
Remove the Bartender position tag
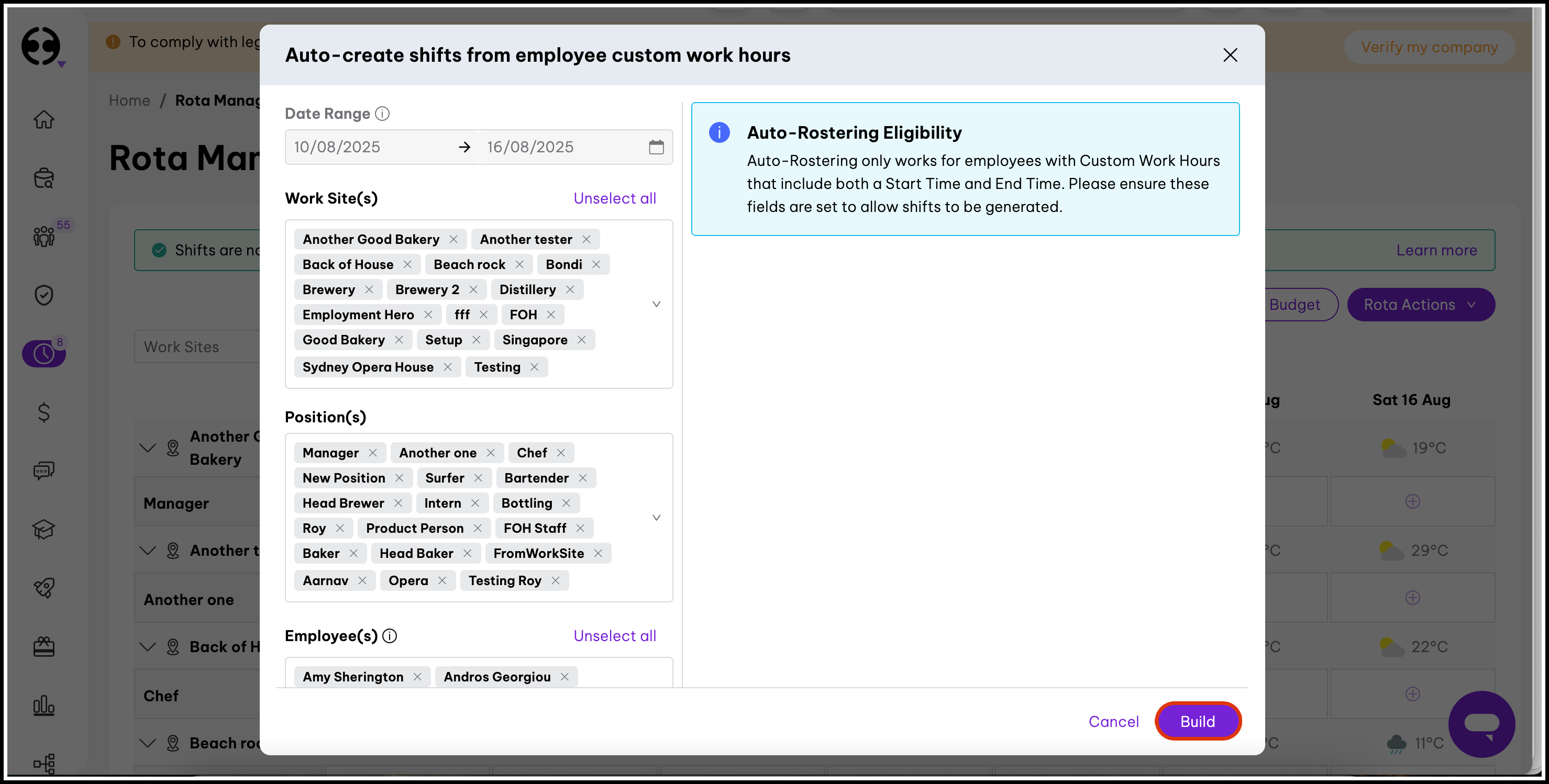(x=583, y=478)
